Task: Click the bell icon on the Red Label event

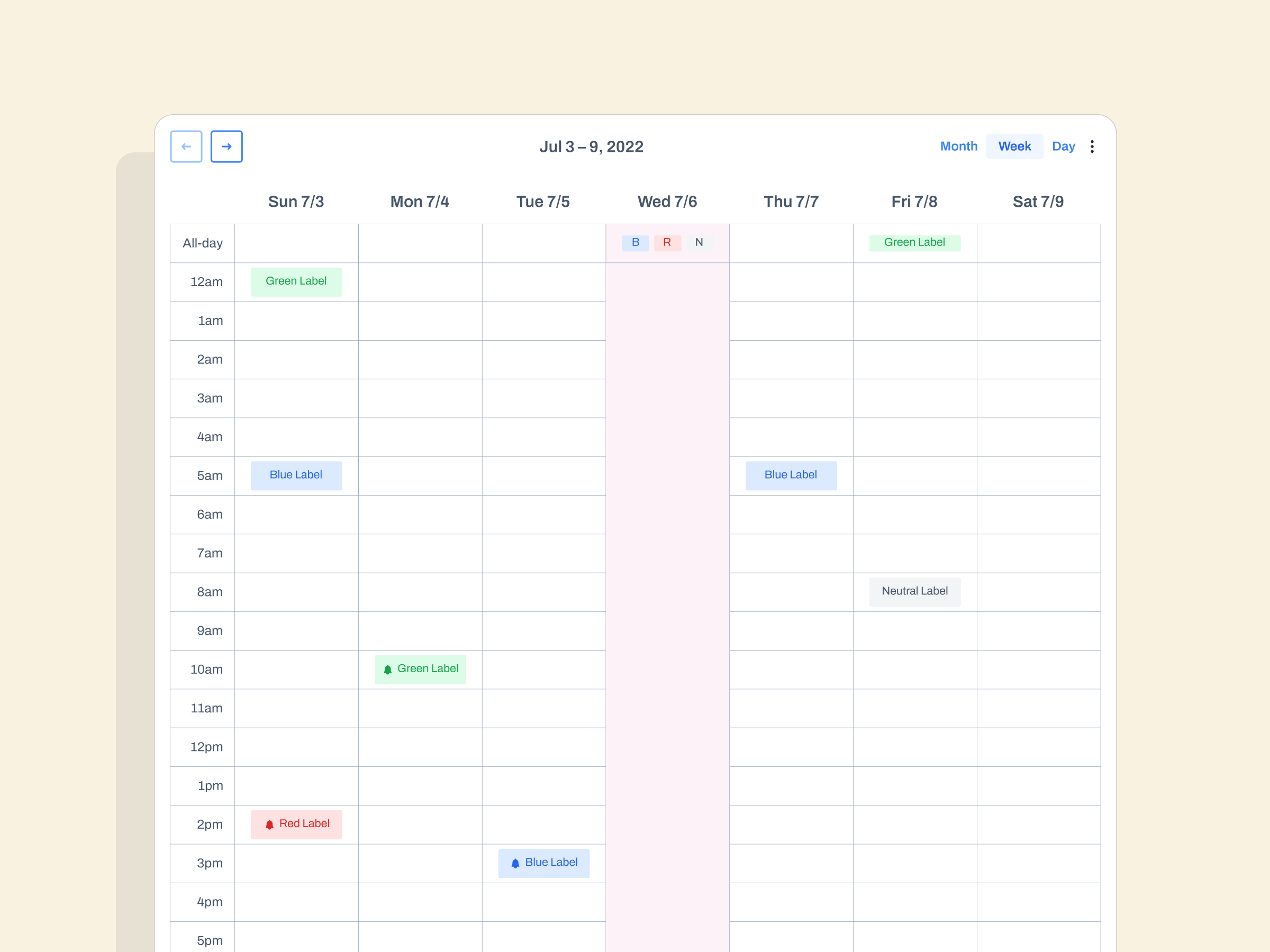Action: [269, 823]
